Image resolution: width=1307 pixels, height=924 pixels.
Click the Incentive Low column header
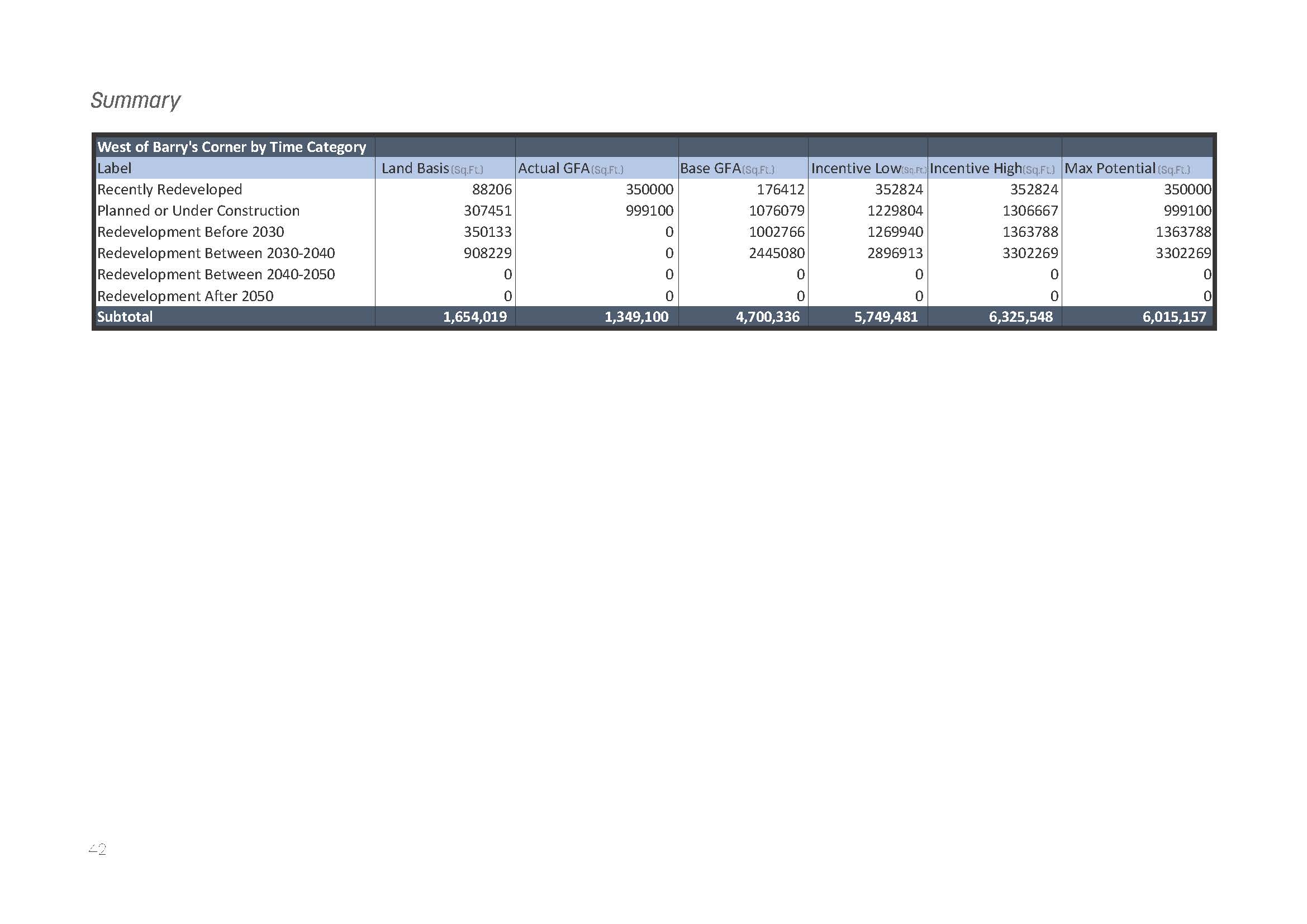tap(865, 168)
